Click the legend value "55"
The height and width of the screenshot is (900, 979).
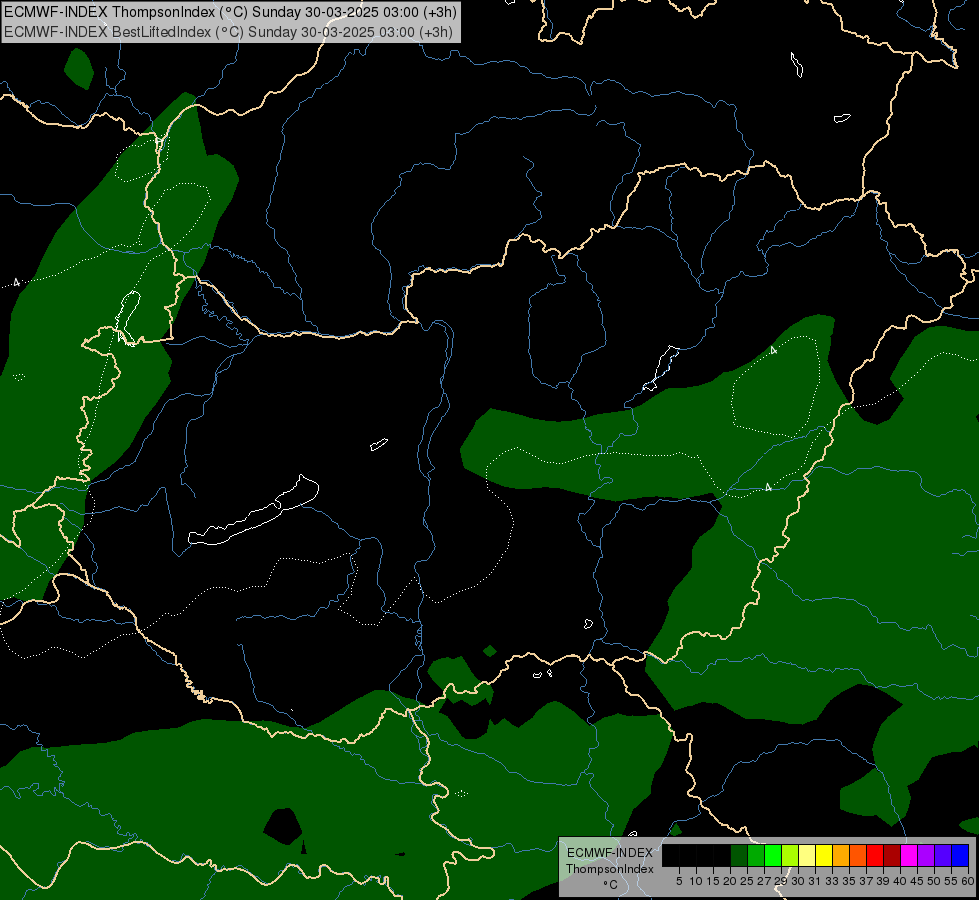[952, 881]
